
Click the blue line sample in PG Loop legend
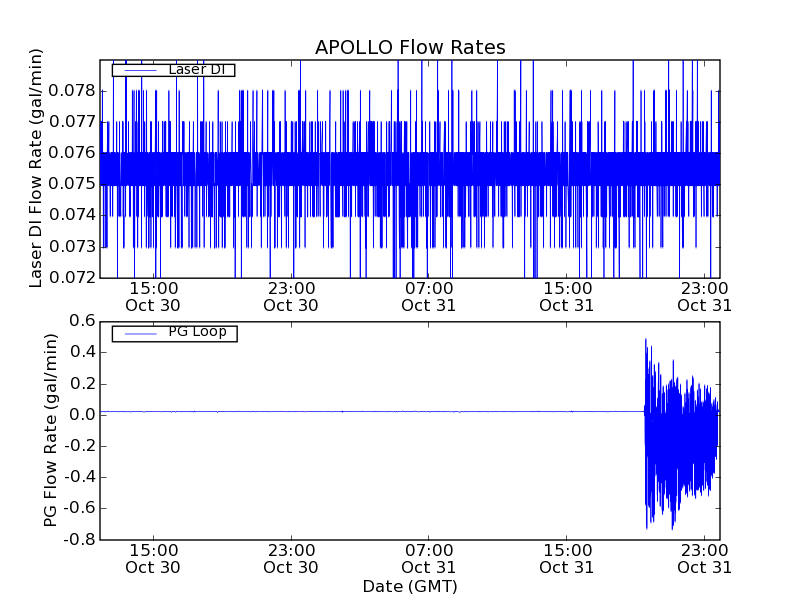[x=140, y=334]
